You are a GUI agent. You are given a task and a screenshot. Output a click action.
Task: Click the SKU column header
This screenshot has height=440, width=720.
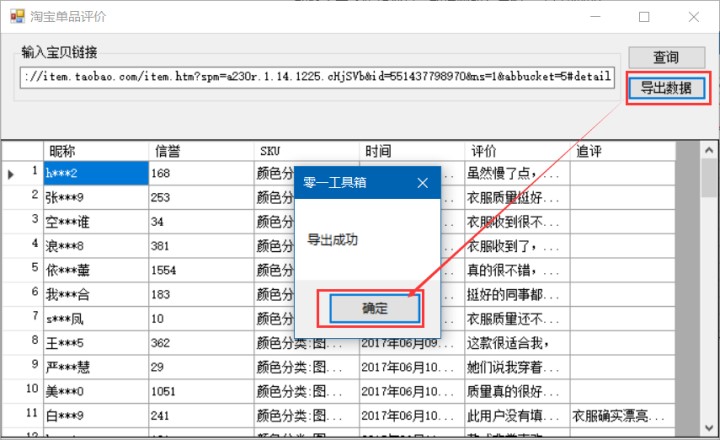click(x=305, y=150)
